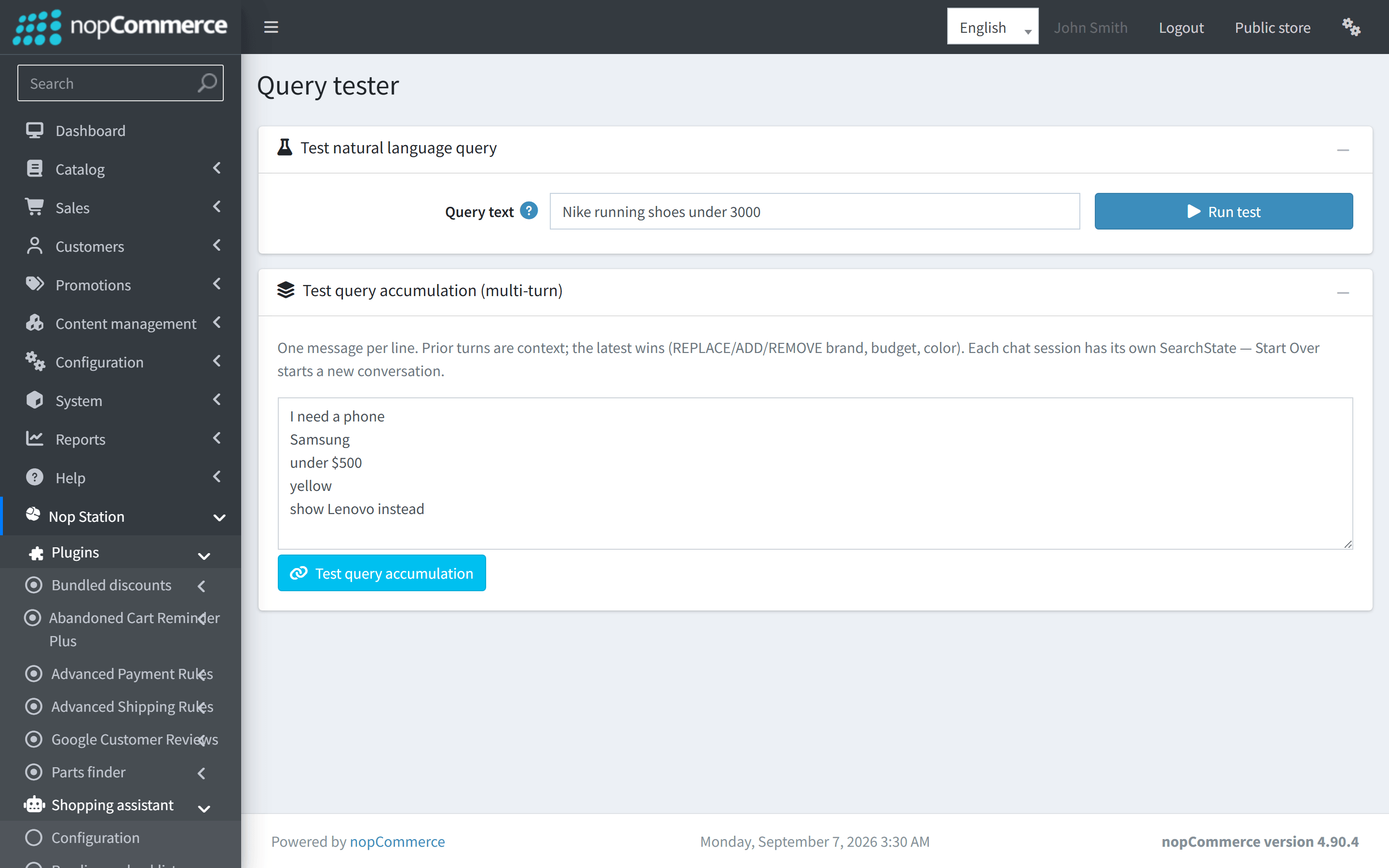Focus the sidebar Search box
Viewport: 1389px width, 868px height.
(120, 83)
